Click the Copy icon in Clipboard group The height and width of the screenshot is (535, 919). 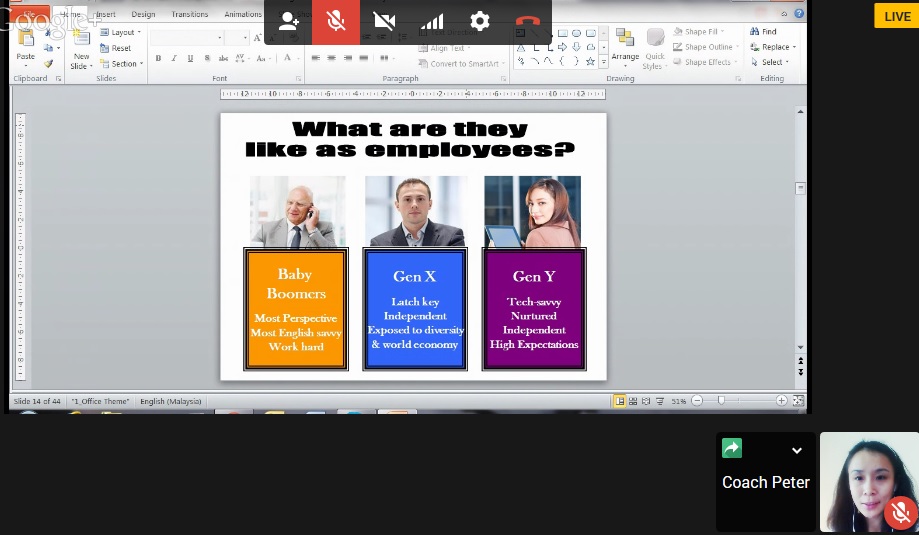click(x=48, y=48)
